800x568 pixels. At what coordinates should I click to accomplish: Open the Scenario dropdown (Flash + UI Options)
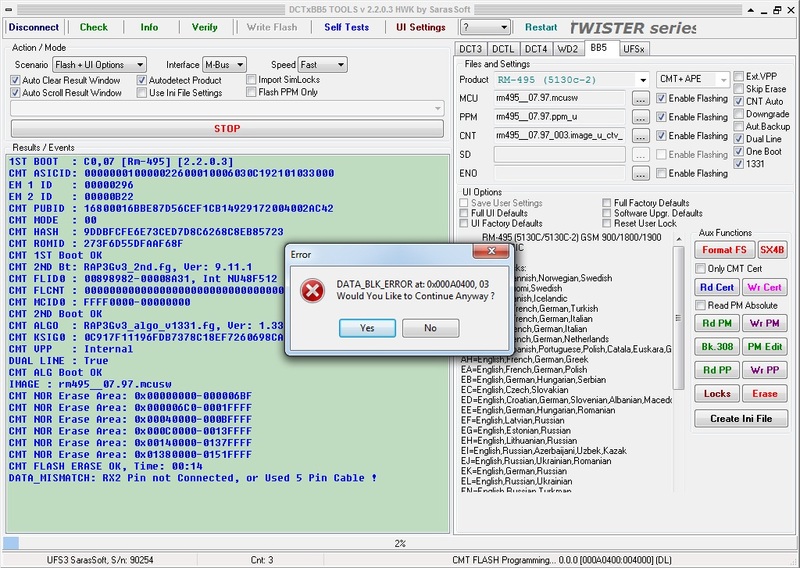click(99, 65)
